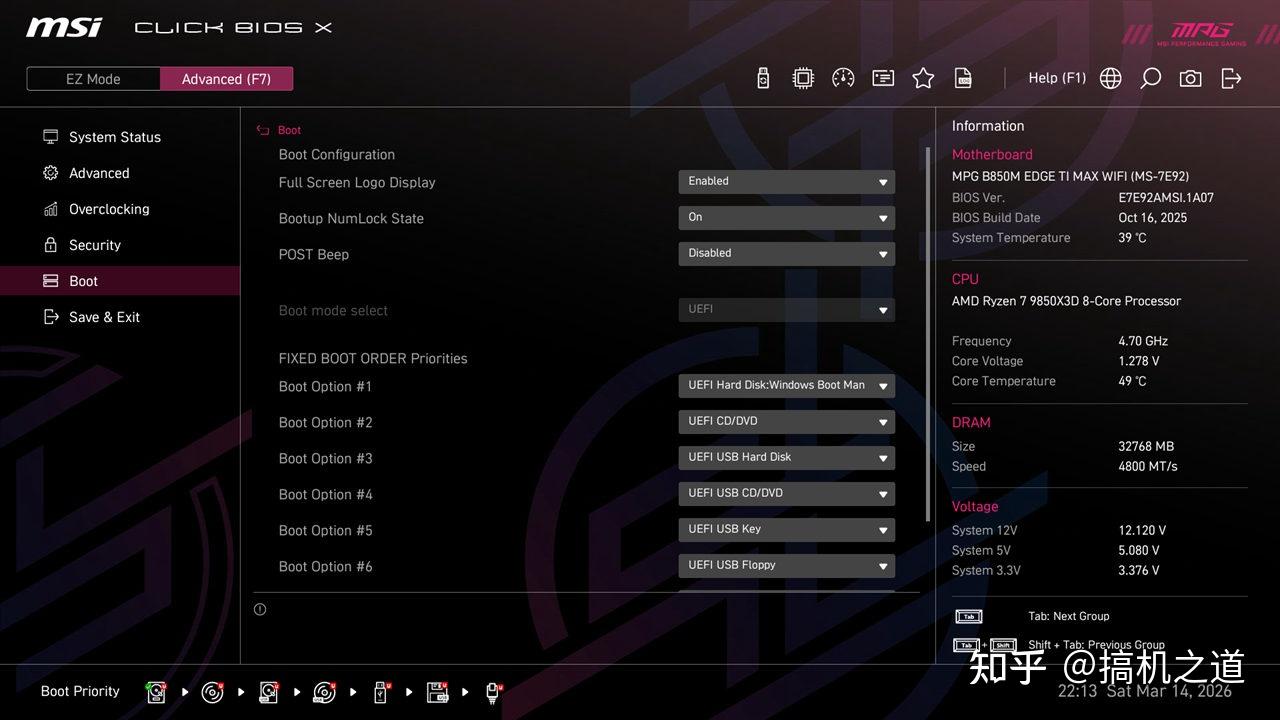Viewport: 1280px width, 720px height.
Task: Open Boot Option #3 UEFI USB Hard Disk dropdown
Action: (786, 458)
